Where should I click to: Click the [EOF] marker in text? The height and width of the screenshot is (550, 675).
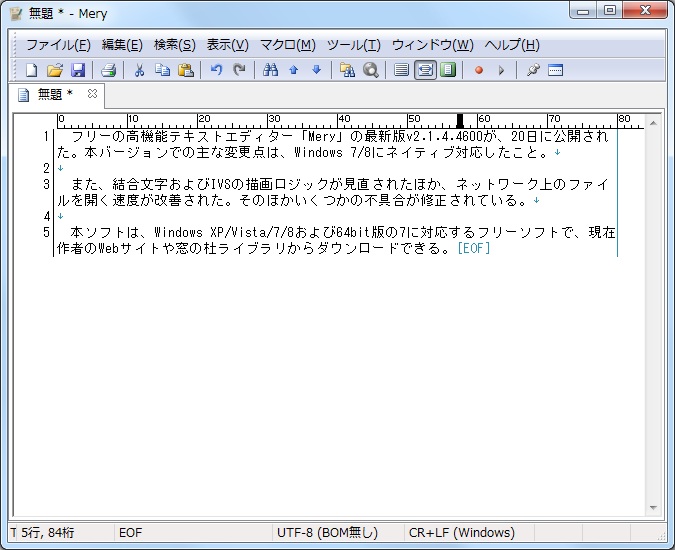coord(474,248)
